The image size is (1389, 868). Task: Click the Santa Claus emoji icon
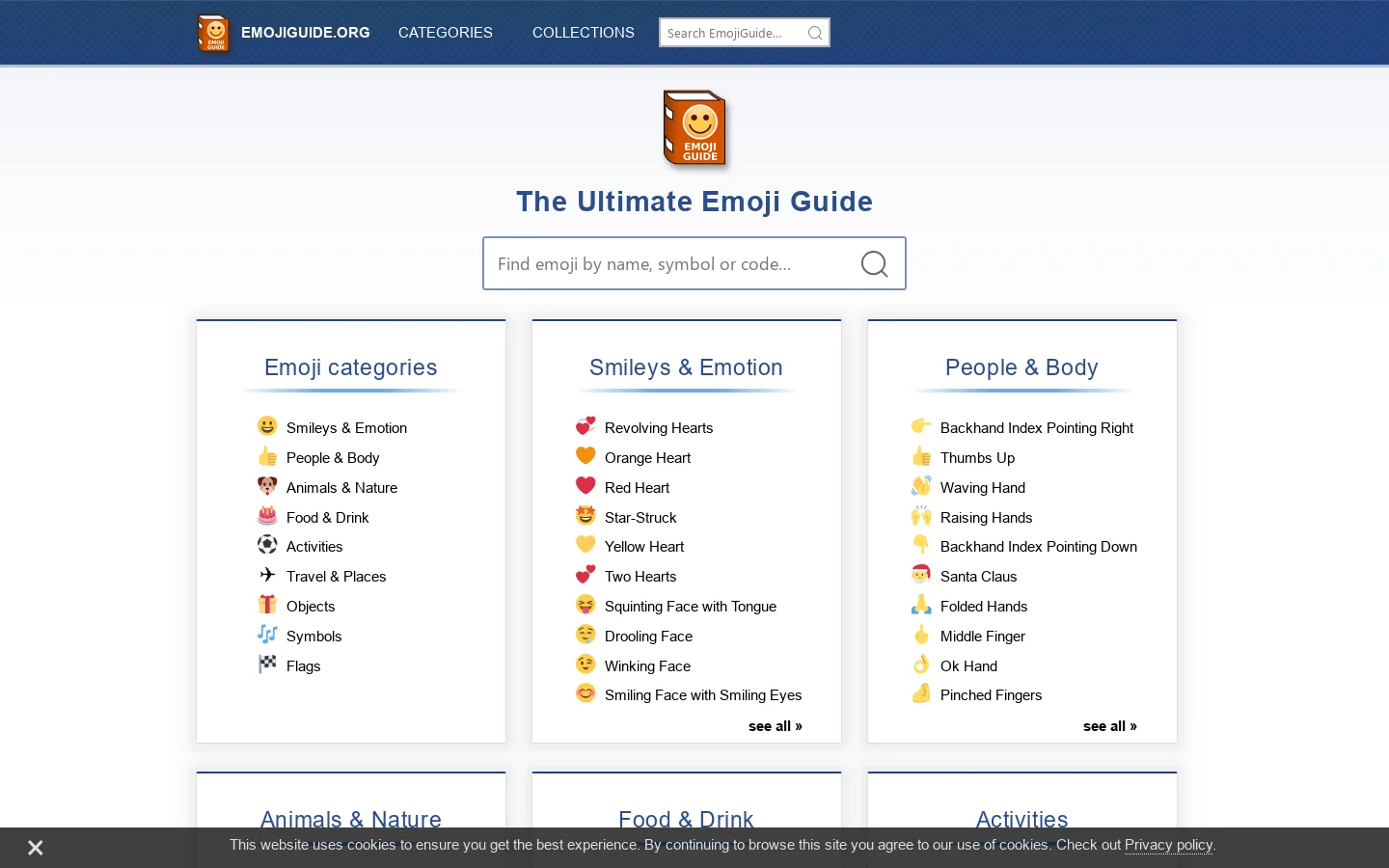click(921, 575)
